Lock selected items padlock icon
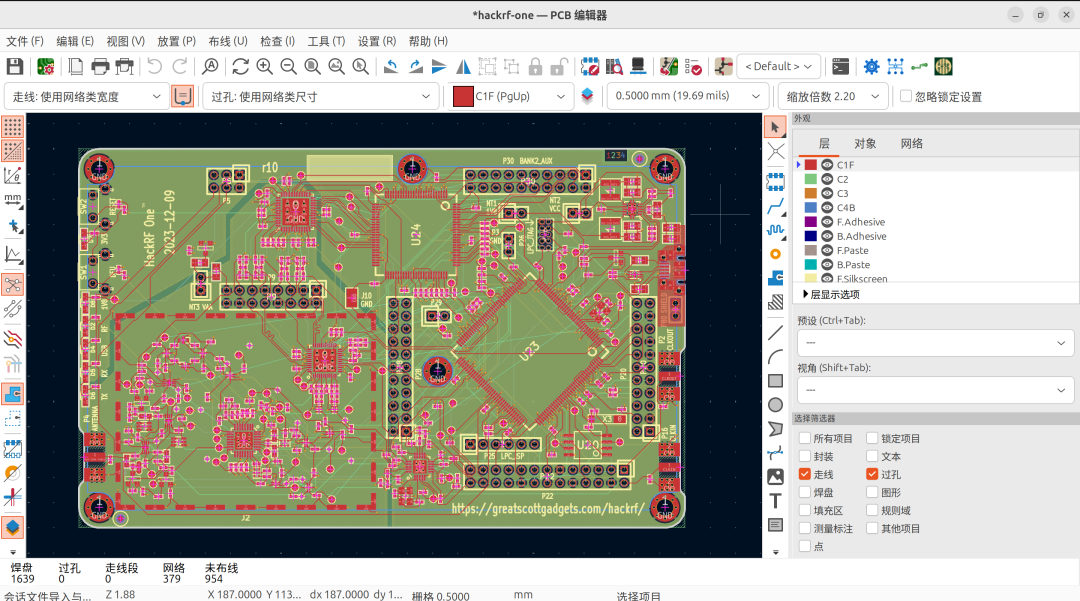 click(x=535, y=67)
